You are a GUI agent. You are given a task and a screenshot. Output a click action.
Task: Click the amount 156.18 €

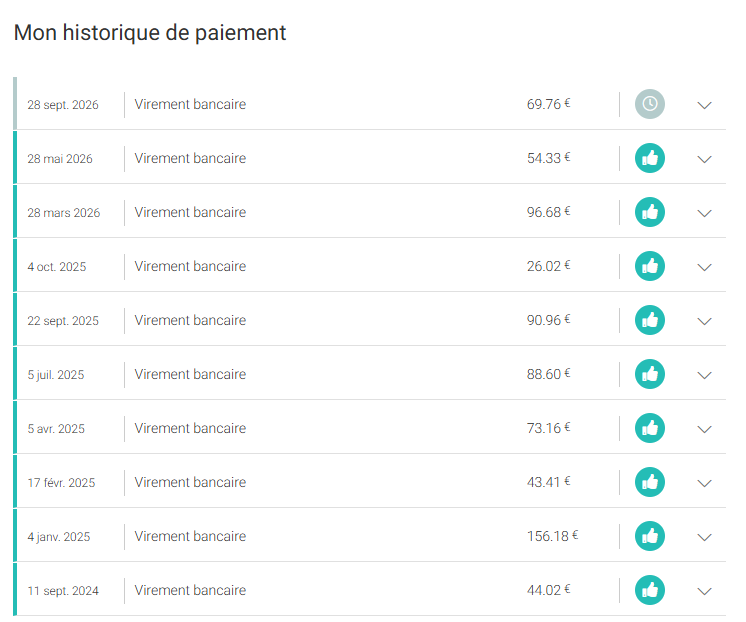click(552, 536)
